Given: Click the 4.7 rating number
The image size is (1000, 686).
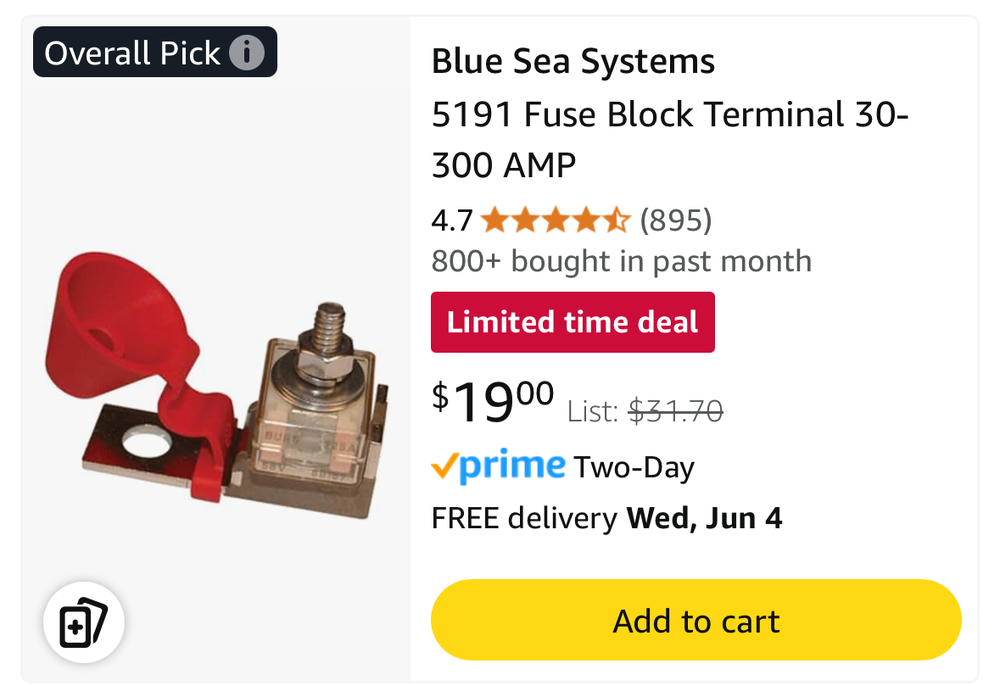Looking at the screenshot, I should (x=452, y=220).
